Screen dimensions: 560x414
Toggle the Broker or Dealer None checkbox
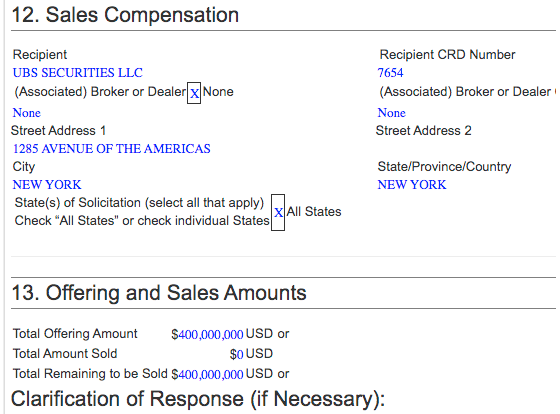coord(194,93)
